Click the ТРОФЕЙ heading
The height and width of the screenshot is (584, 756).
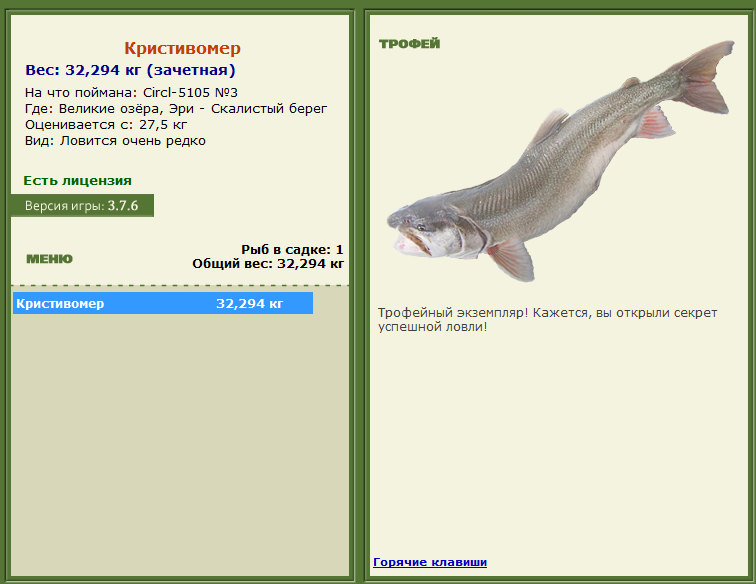click(x=409, y=44)
